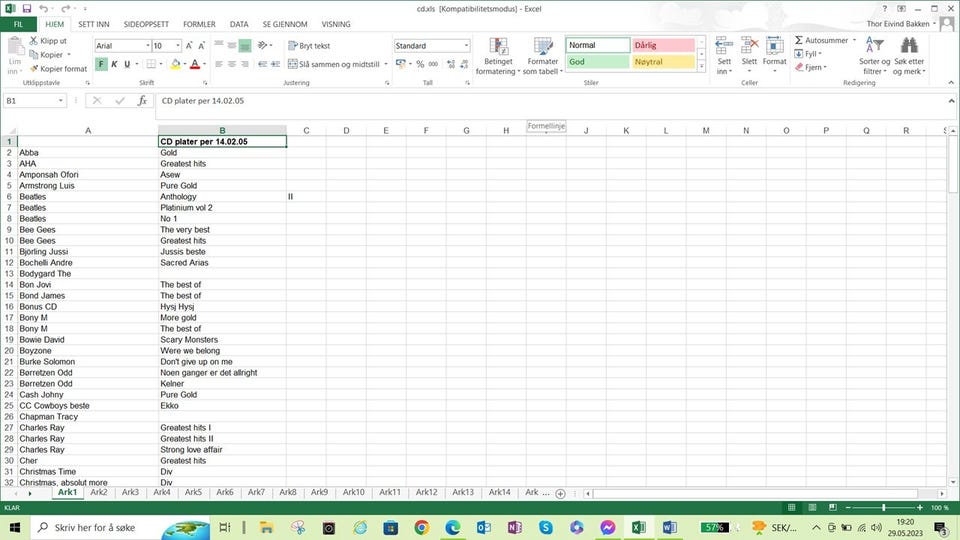This screenshot has width=960, height=540.
Task: Open Sorter og filtrer menu
Action: click(x=874, y=56)
